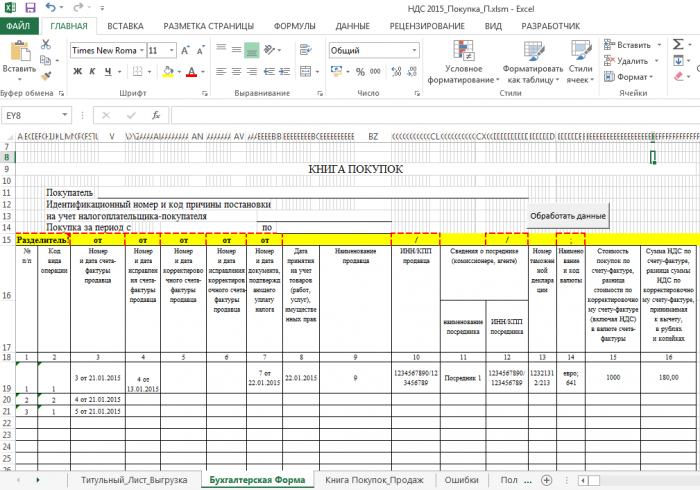Open Книга Покупок_Продаж sheet
Image resolution: width=700 pixels, height=490 pixels.
(x=374, y=480)
